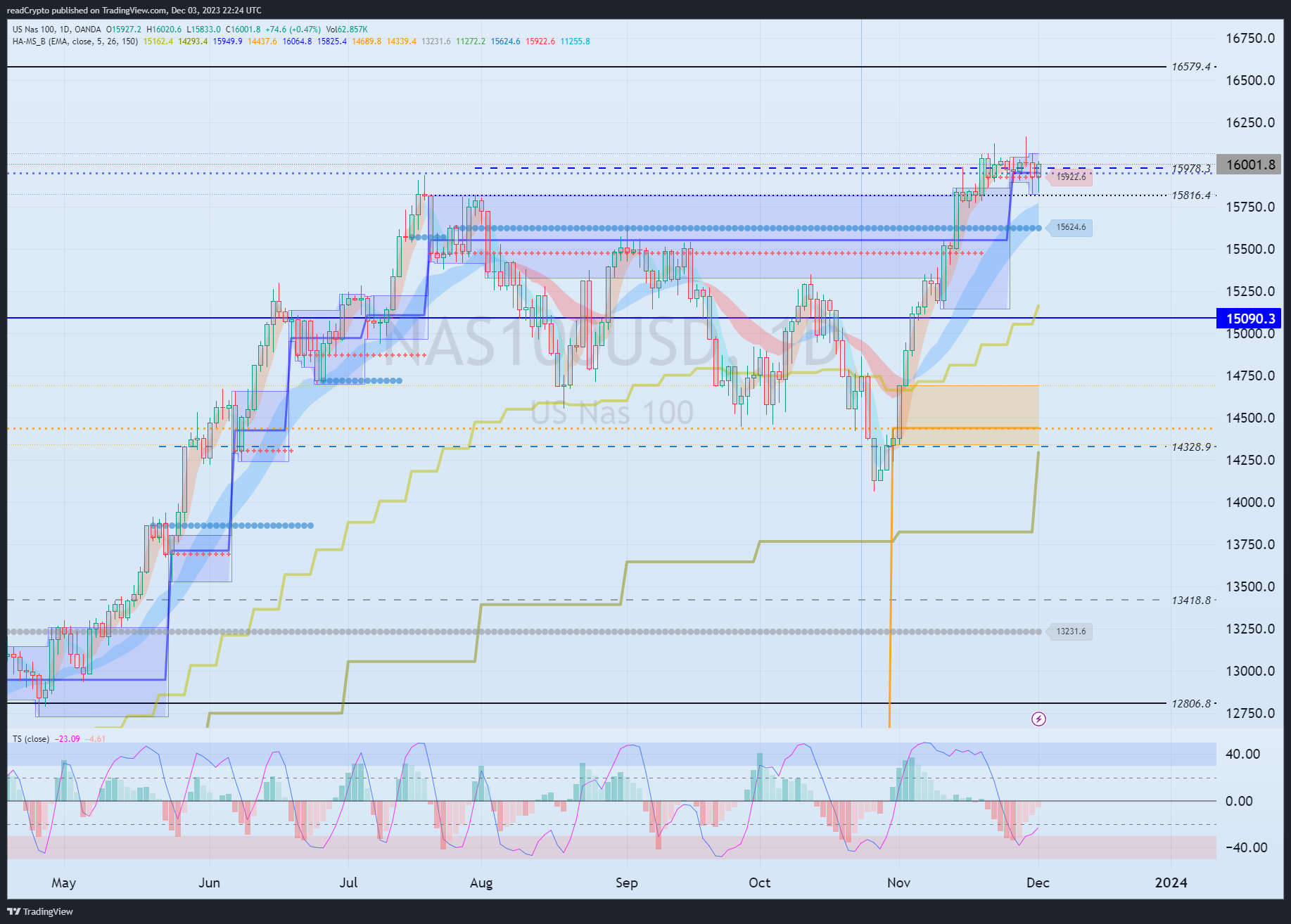Click the open value O15927.2

(x=124, y=30)
